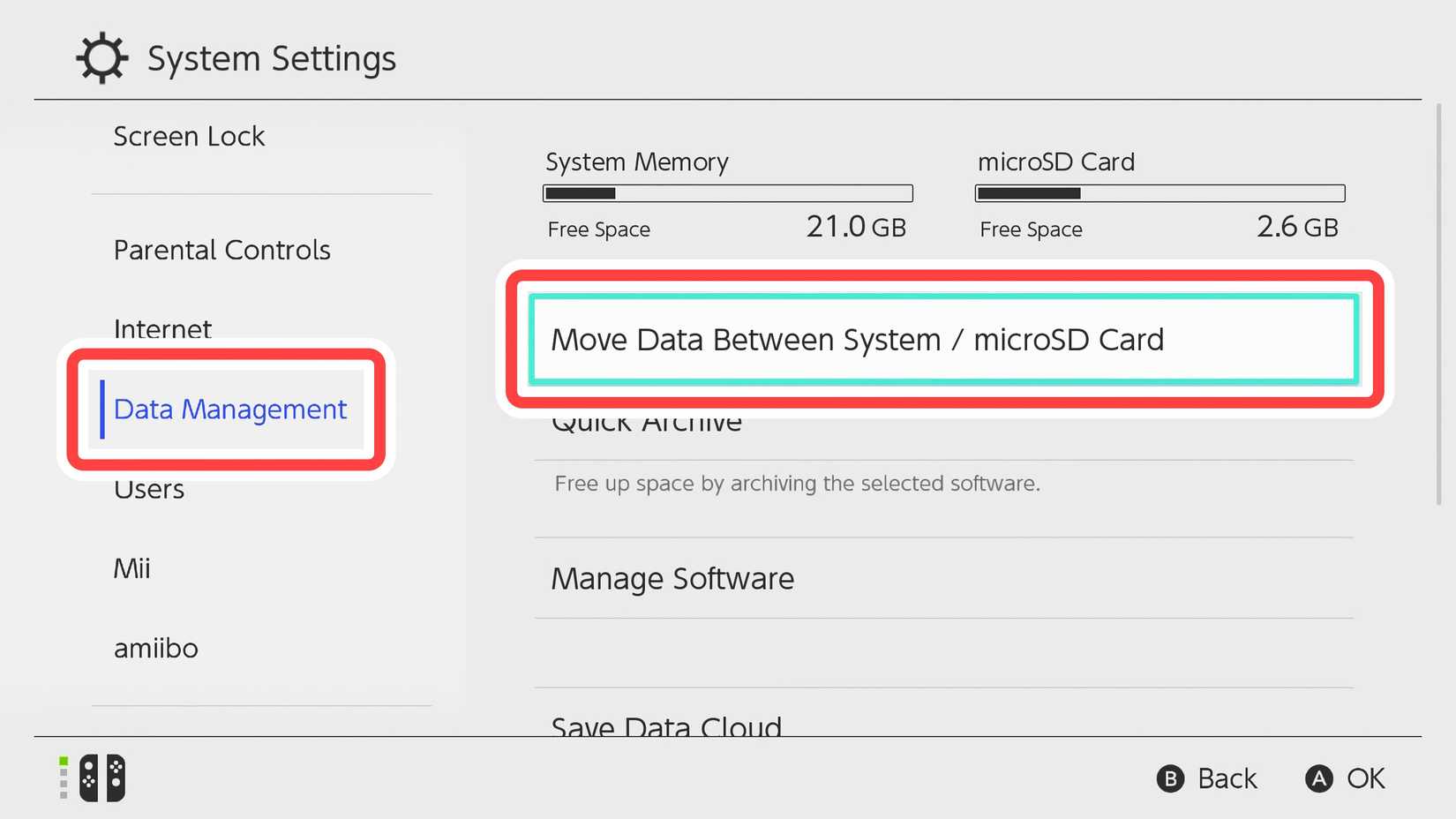Choose Move Data Between System / microSD Card
The width and height of the screenshot is (1456, 819).
click(x=942, y=340)
